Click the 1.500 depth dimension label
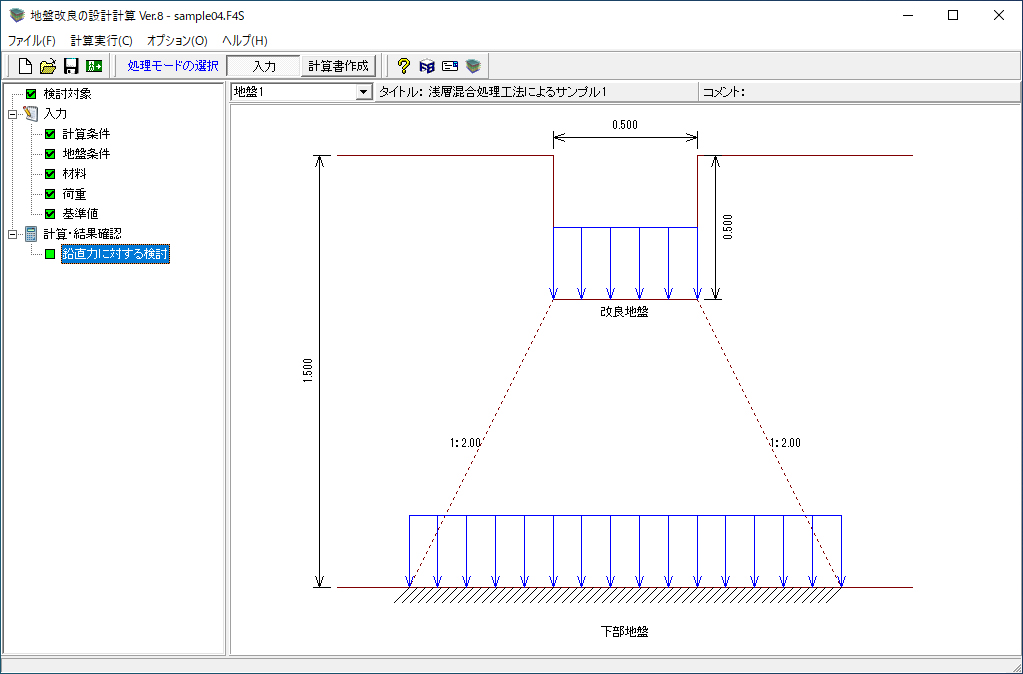 [308, 371]
